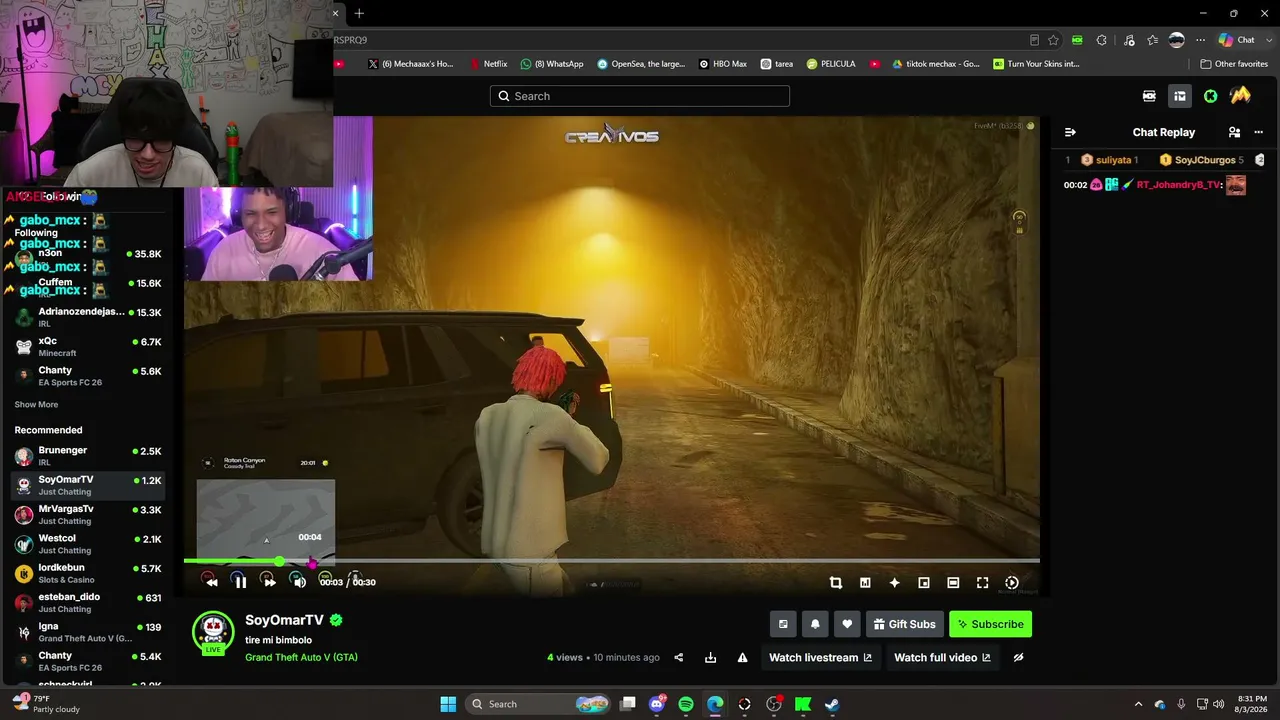Click the green Subscribe button
This screenshot has width=1280, height=720.
990,624
